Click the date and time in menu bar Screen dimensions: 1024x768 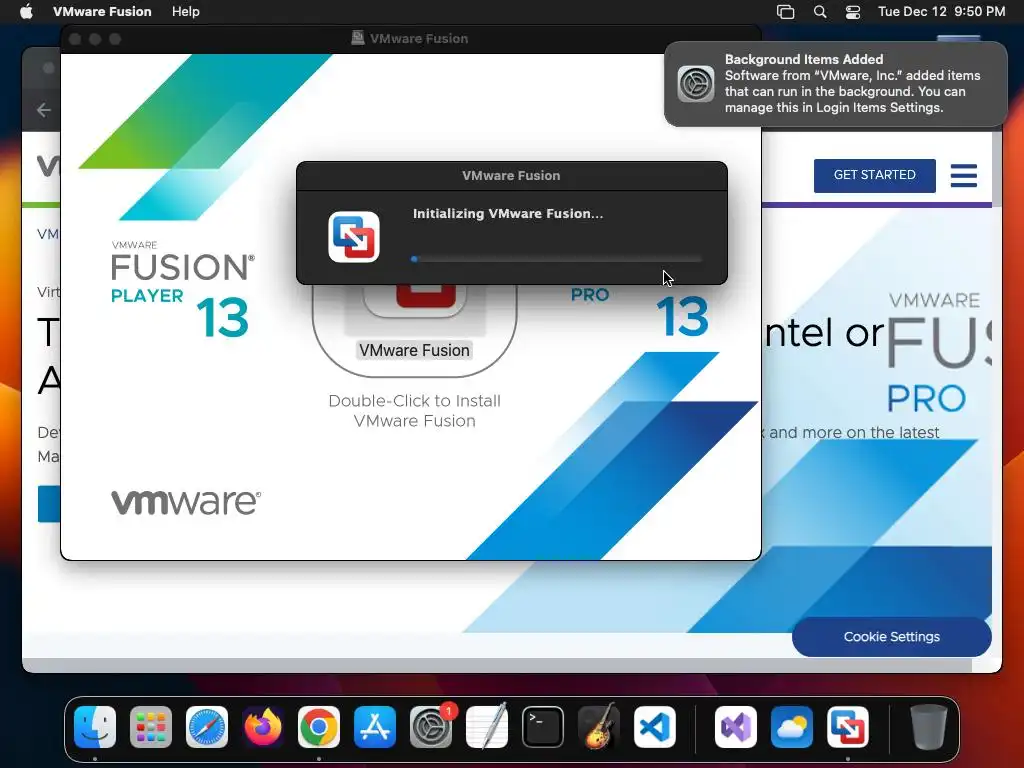(x=941, y=11)
